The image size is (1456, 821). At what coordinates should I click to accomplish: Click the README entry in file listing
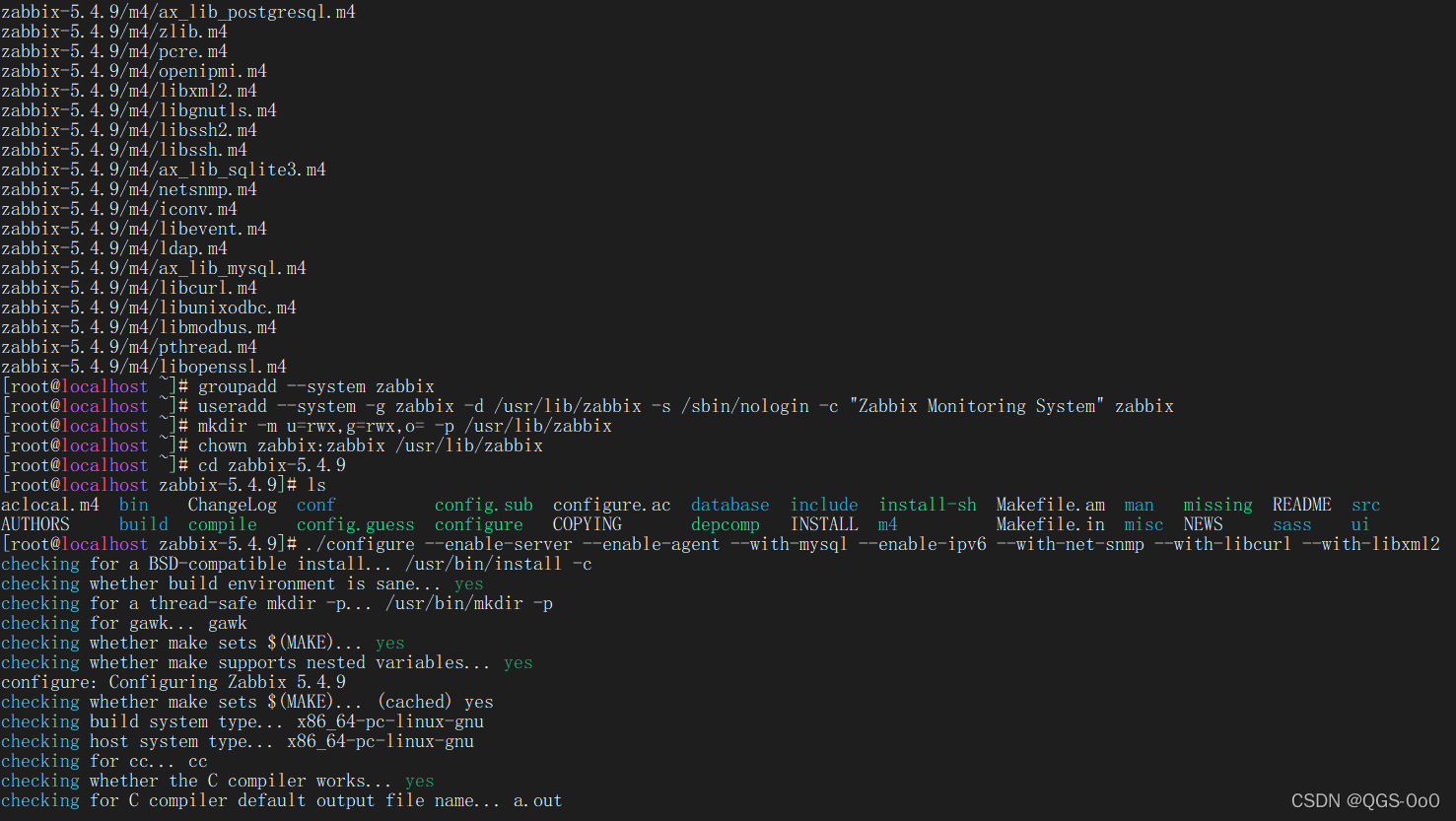pyautogui.click(x=1301, y=504)
